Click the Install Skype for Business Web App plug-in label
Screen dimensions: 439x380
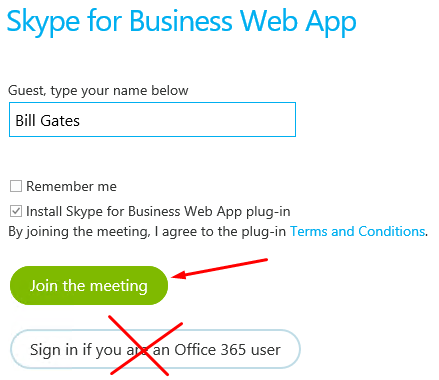tap(158, 212)
